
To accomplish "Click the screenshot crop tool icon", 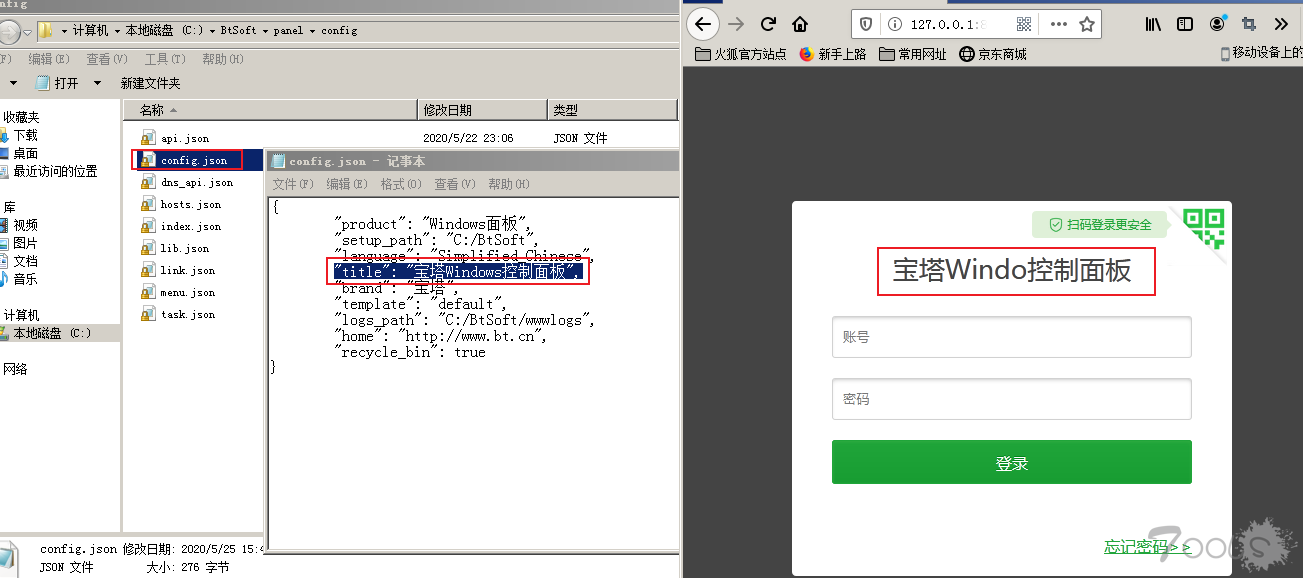I will tap(1249, 24).
